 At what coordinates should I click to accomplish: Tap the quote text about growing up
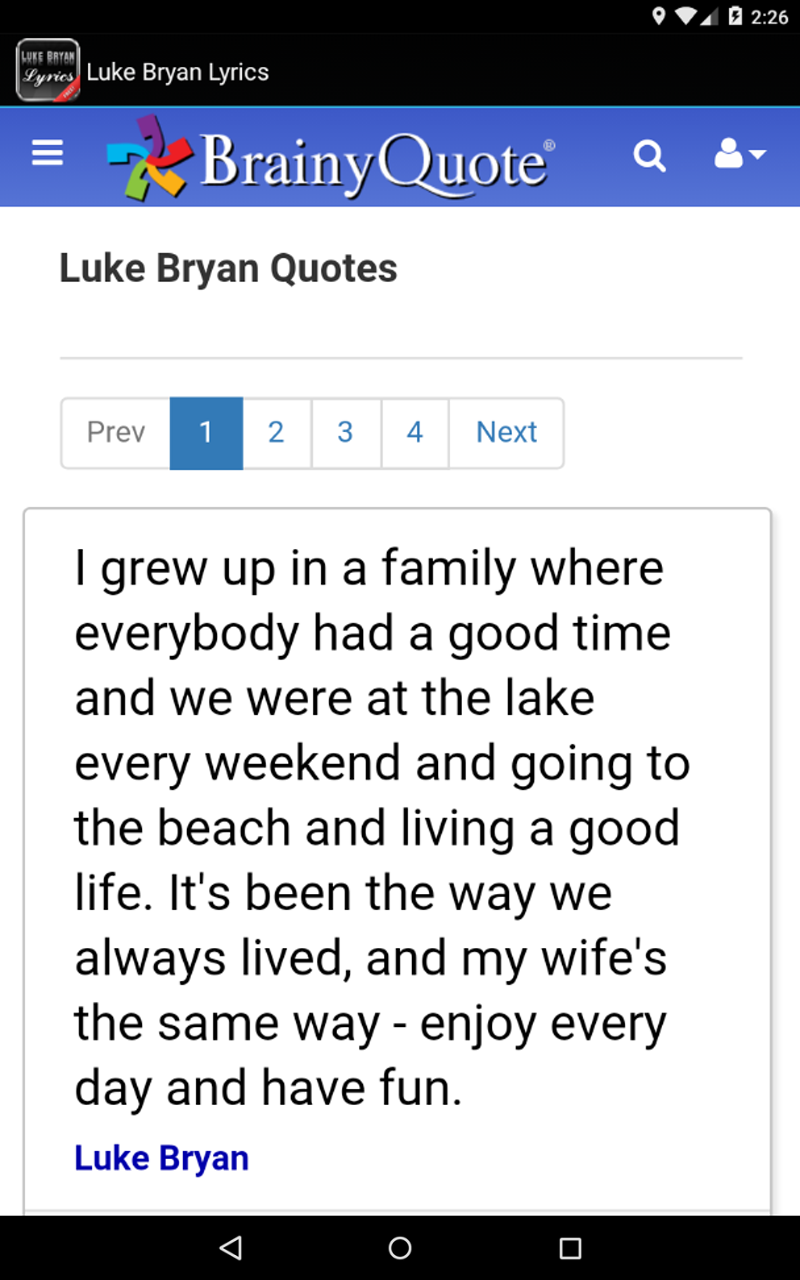pos(380,828)
